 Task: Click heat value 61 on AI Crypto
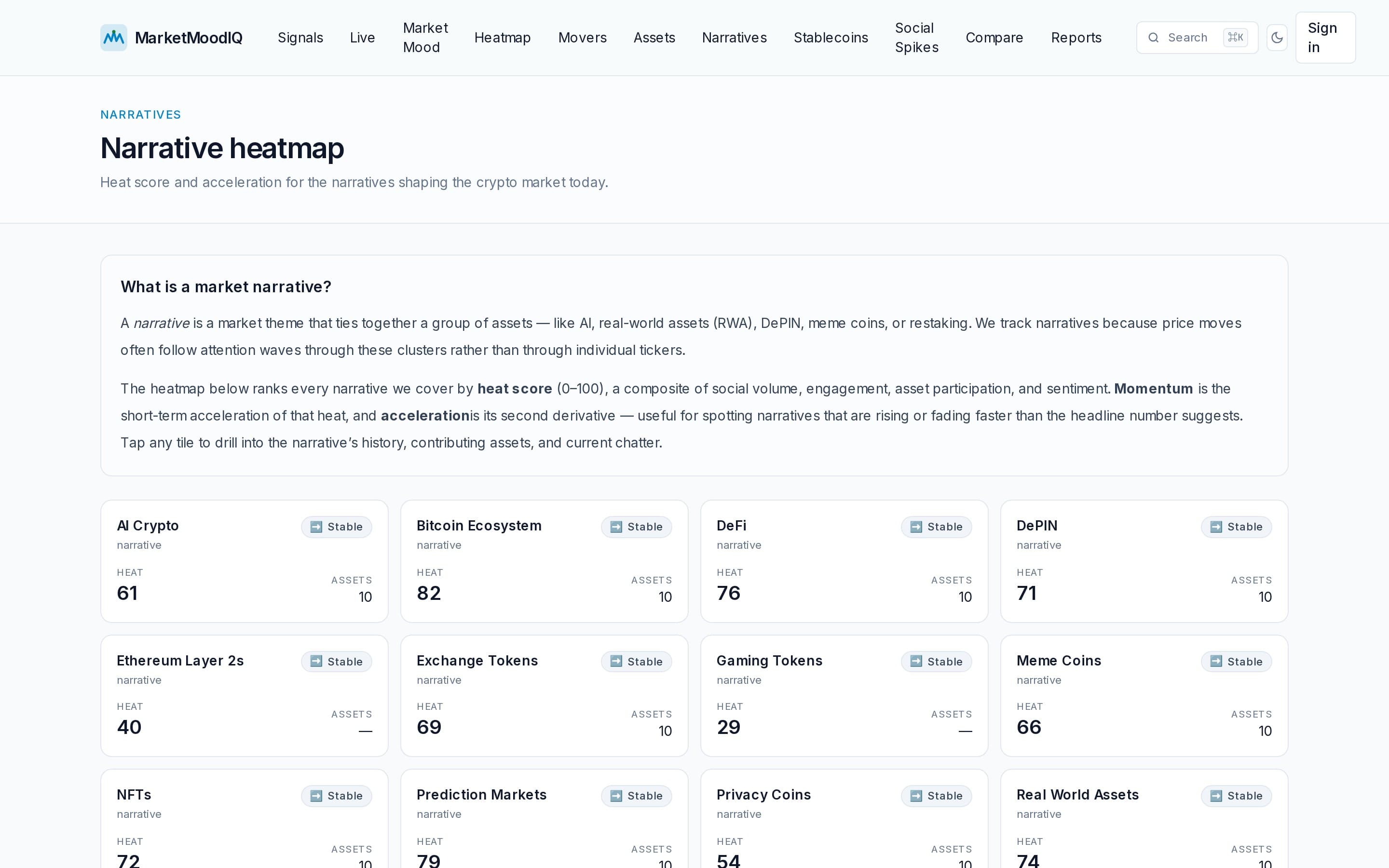[127, 593]
